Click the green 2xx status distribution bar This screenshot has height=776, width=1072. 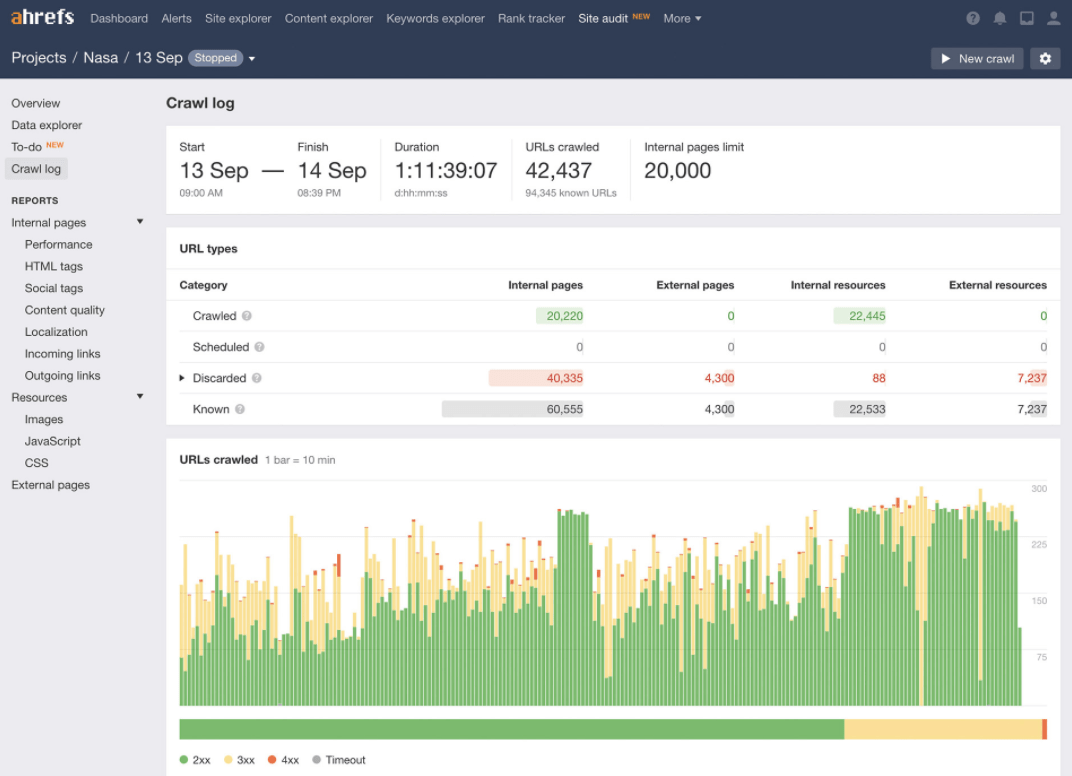[x=511, y=729]
